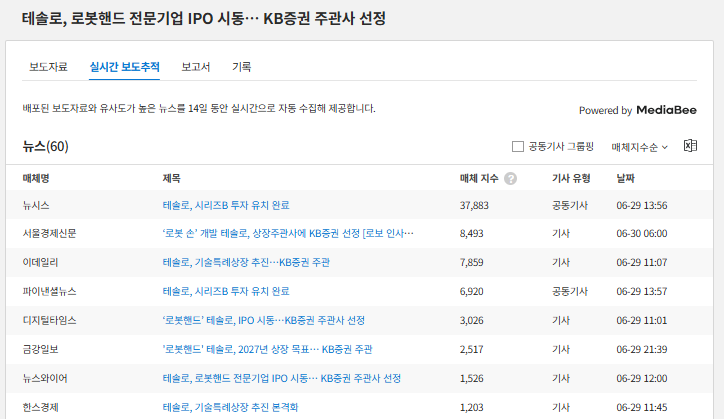Click 공동기사 type in 뉴시스 row

click(570, 205)
